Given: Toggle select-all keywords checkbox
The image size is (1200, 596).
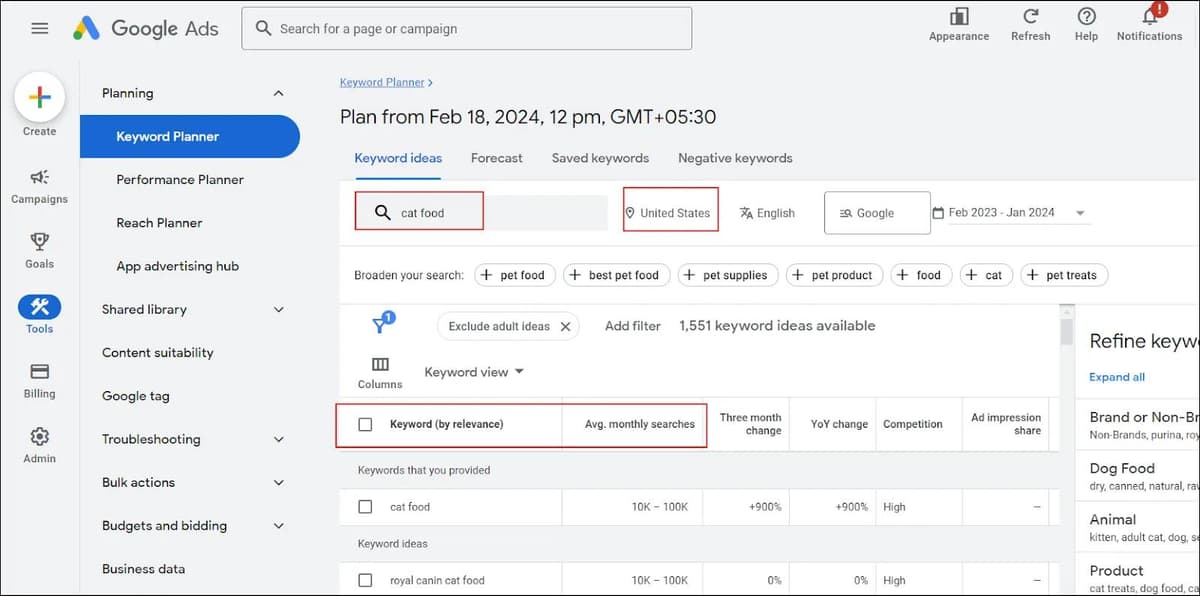Looking at the screenshot, I should tap(365, 424).
